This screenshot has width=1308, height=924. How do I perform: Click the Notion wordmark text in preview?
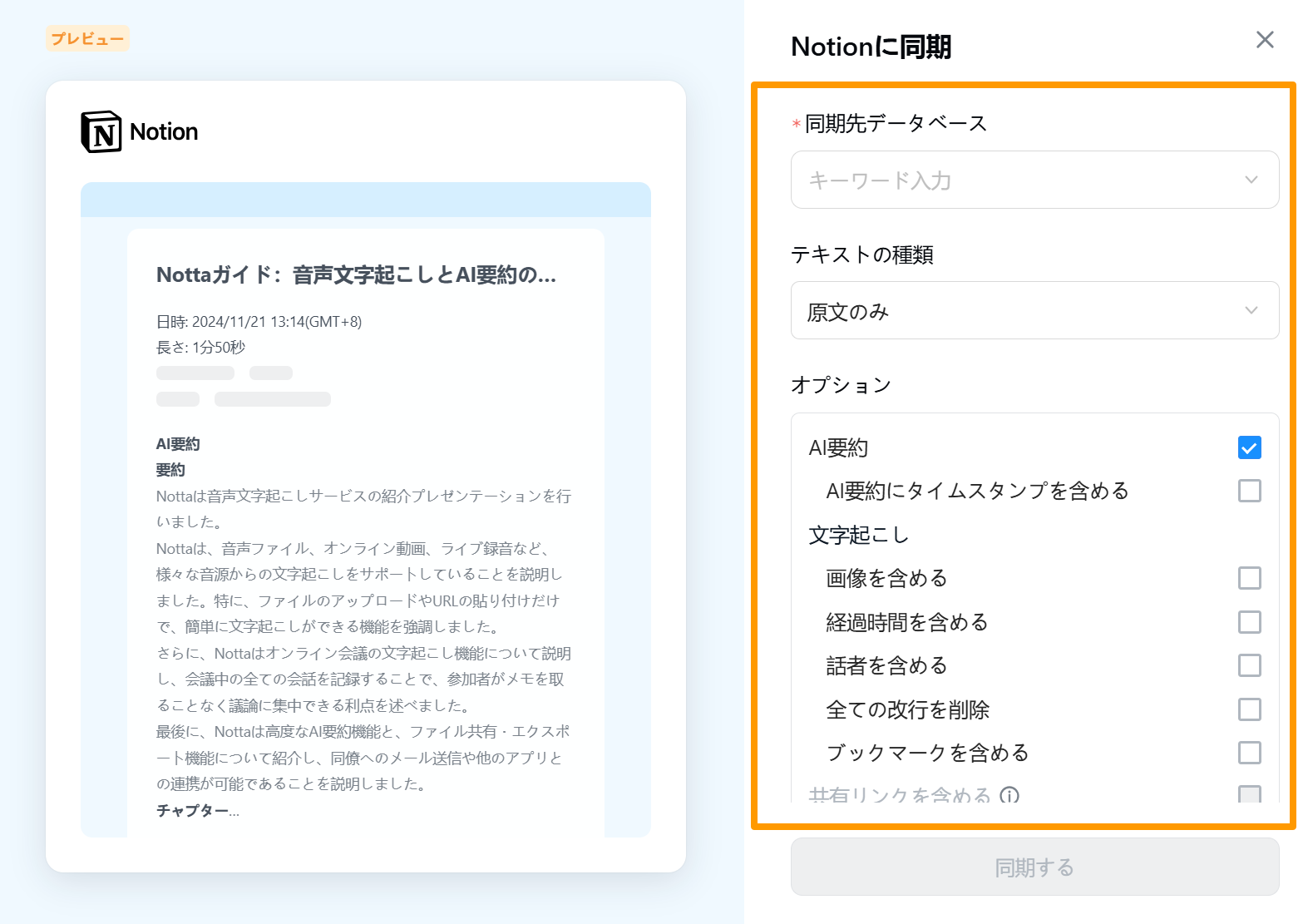[x=164, y=131]
